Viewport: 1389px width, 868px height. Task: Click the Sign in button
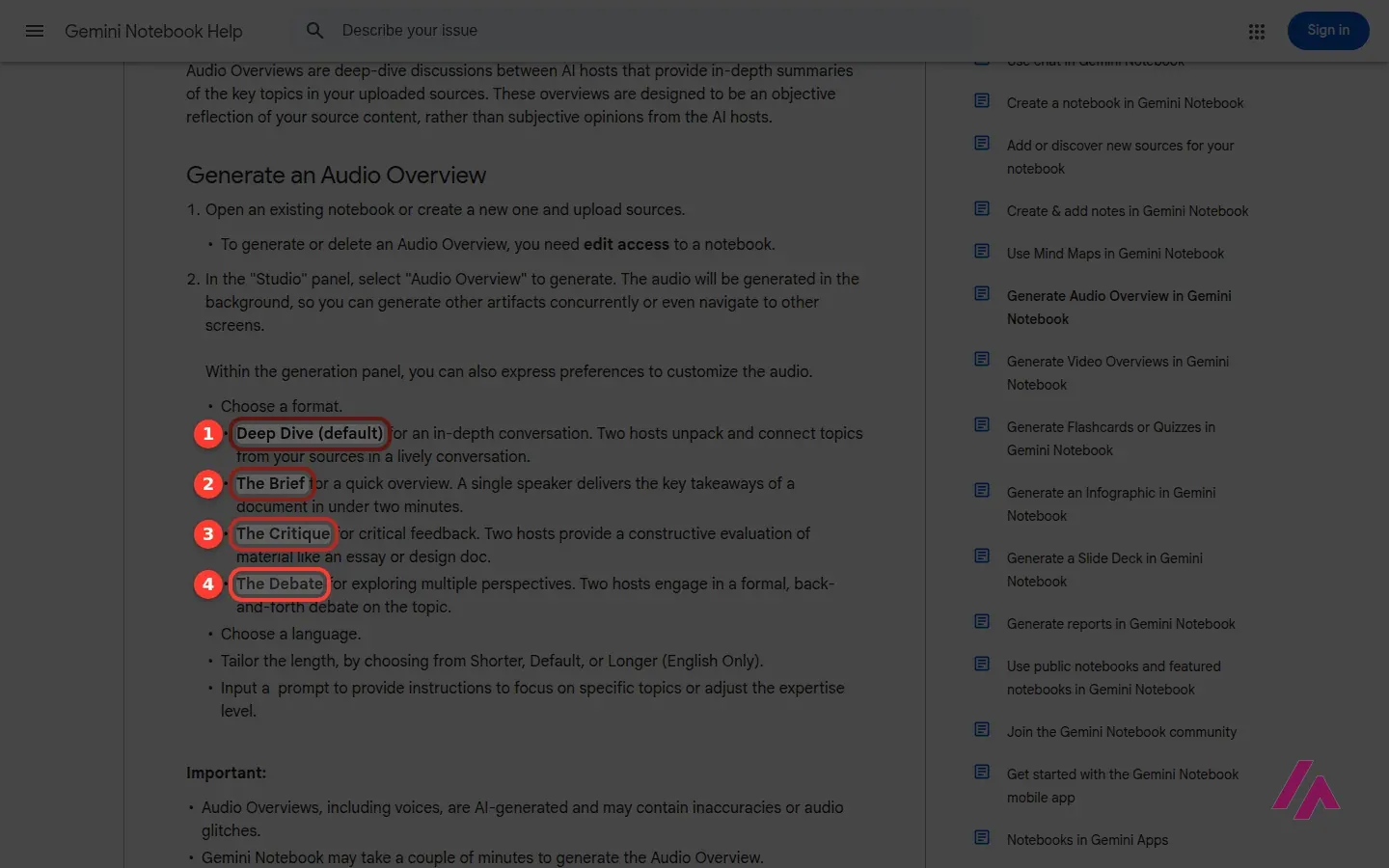pos(1328,31)
